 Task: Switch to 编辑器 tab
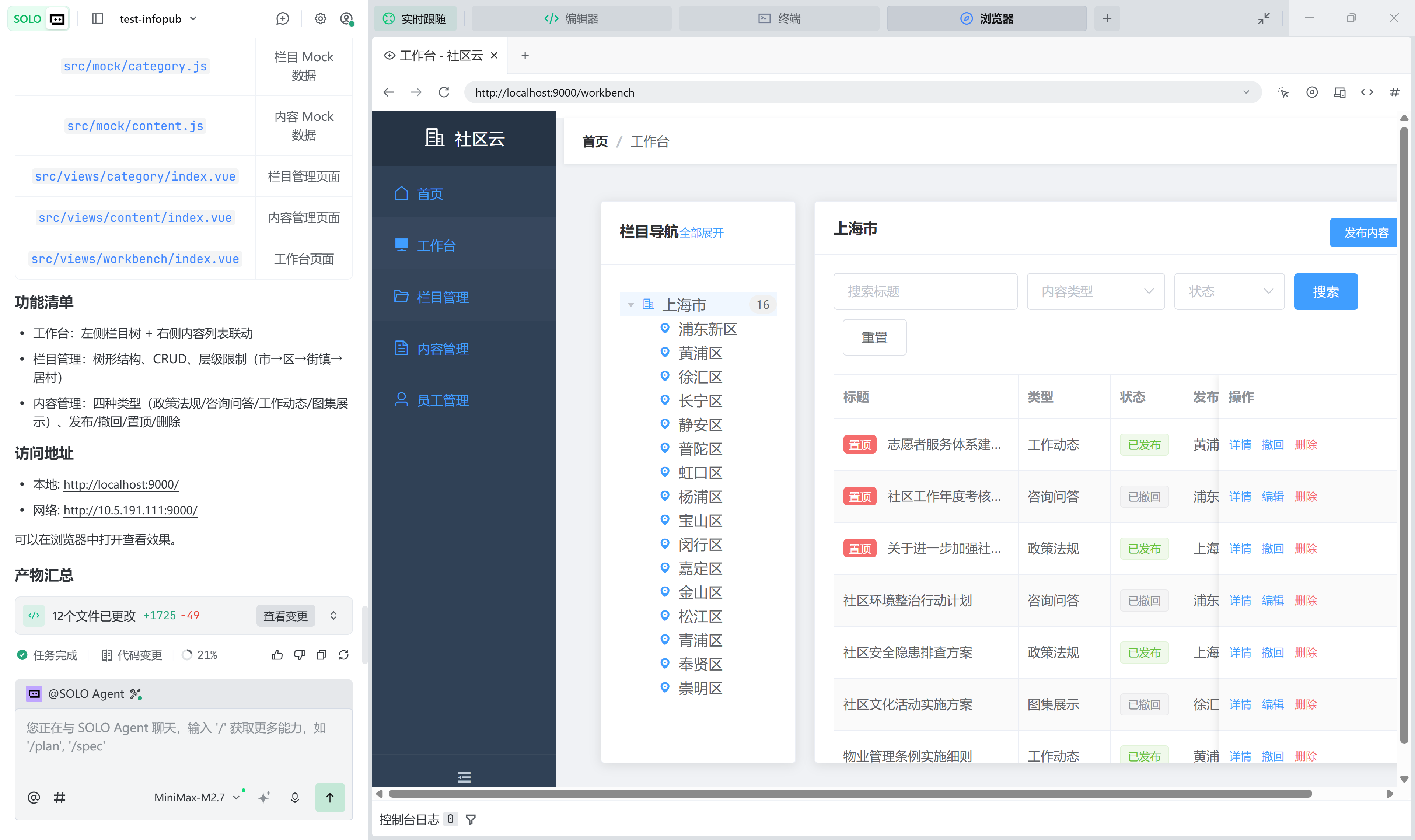pos(571,19)
